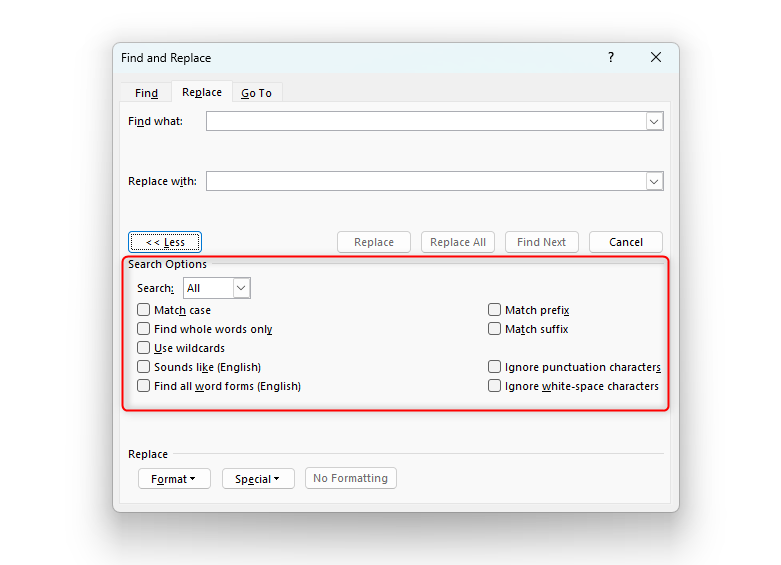Open the Format dropdown button
The width and height of the screenshot is (781, 565).
(174, 479)
